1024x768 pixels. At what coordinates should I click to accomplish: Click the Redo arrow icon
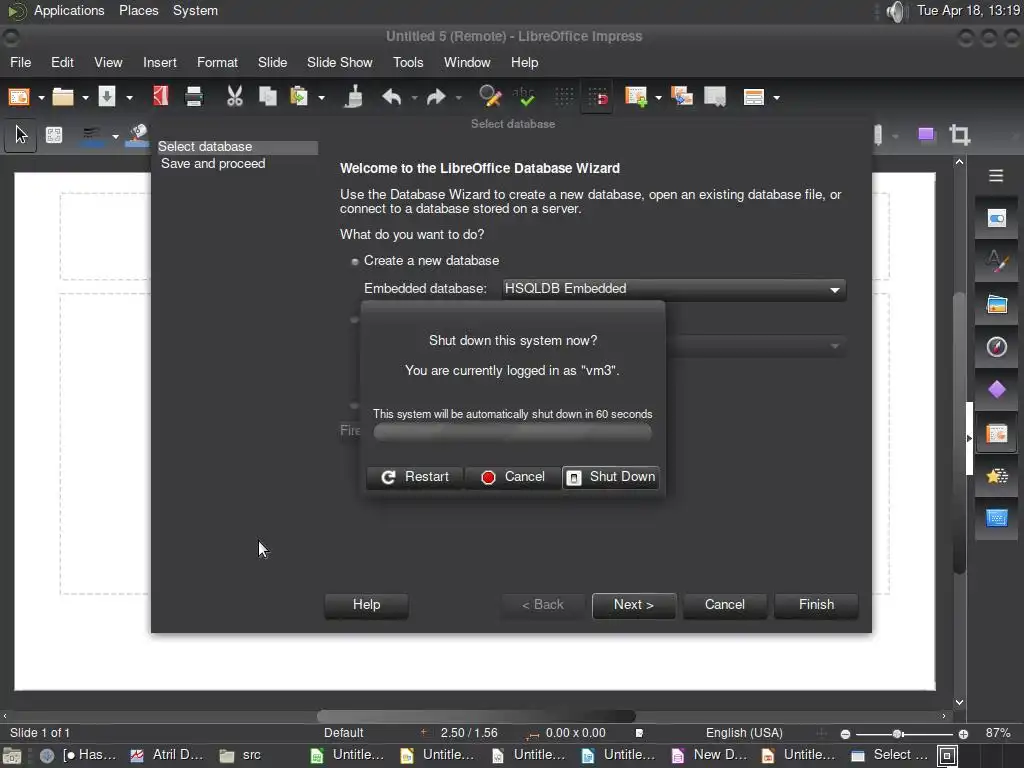[436, 97]
